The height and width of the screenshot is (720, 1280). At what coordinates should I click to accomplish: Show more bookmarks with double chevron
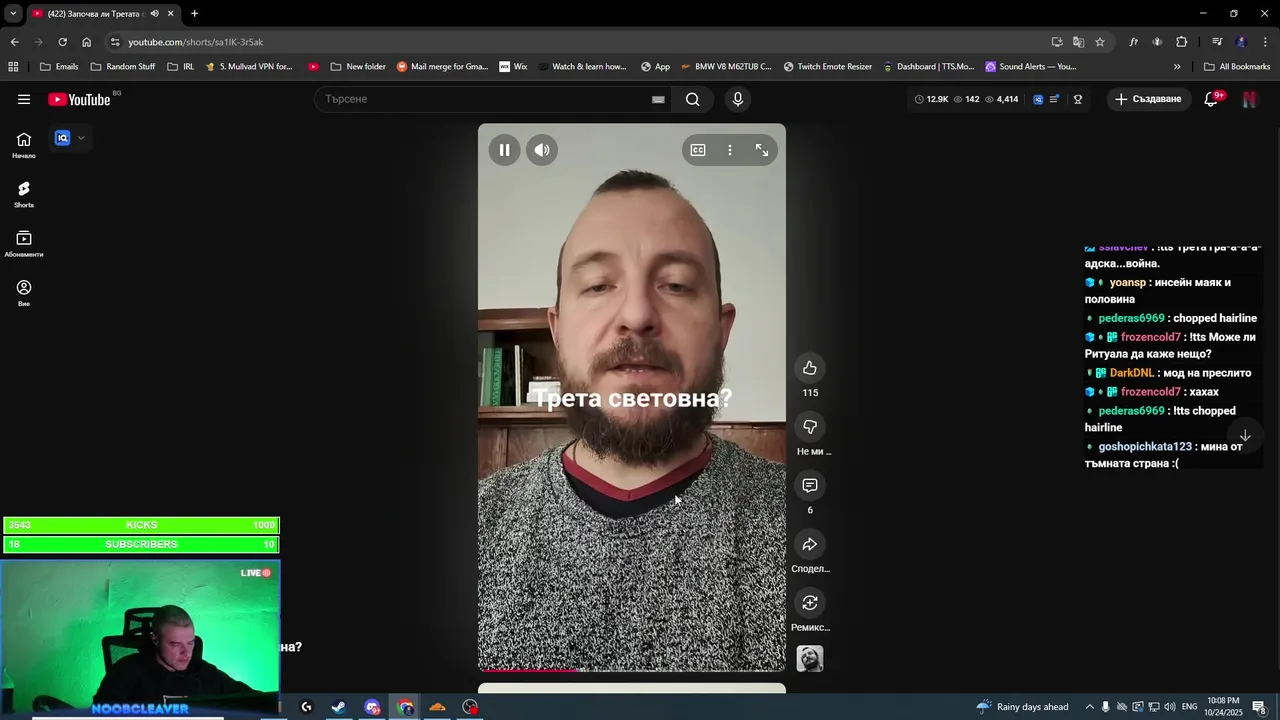(1177, 67)
